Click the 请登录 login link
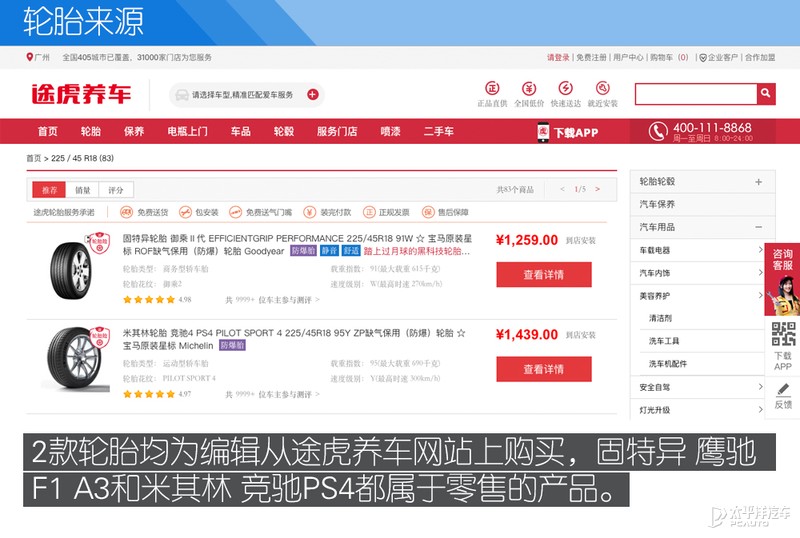800x538 pixels. 558,58
